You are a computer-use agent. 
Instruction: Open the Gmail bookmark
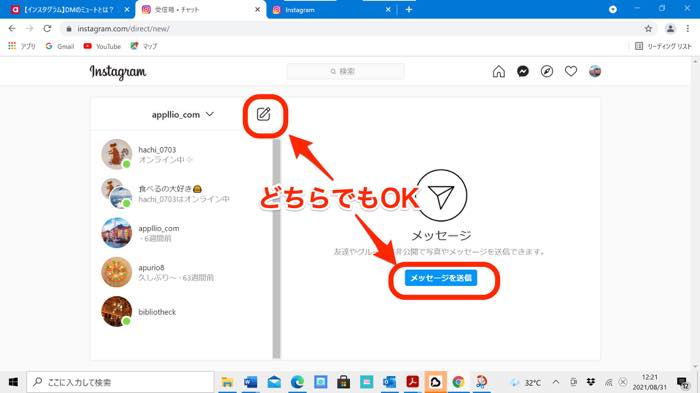tap(59, 46)
